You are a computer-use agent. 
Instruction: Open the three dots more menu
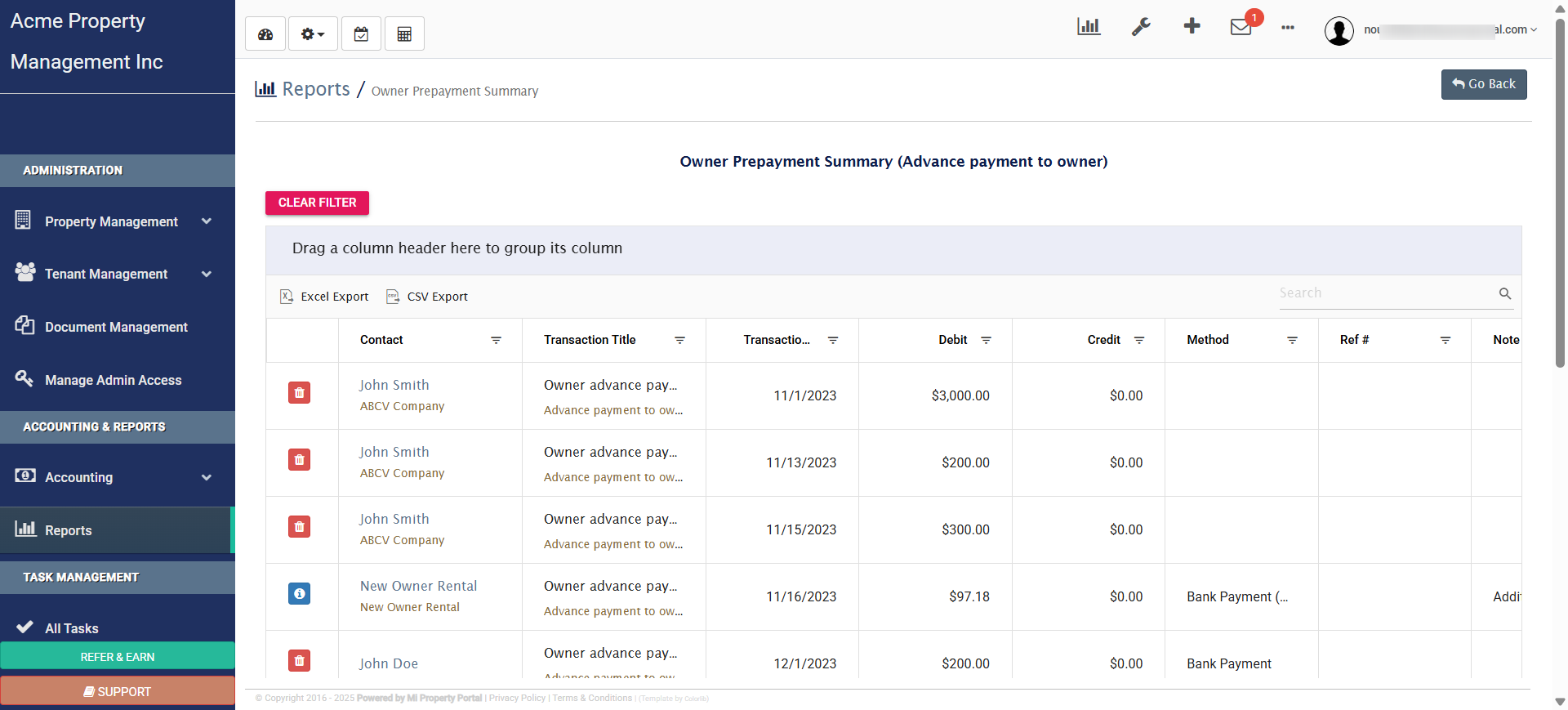click(x=1288, y=27)
